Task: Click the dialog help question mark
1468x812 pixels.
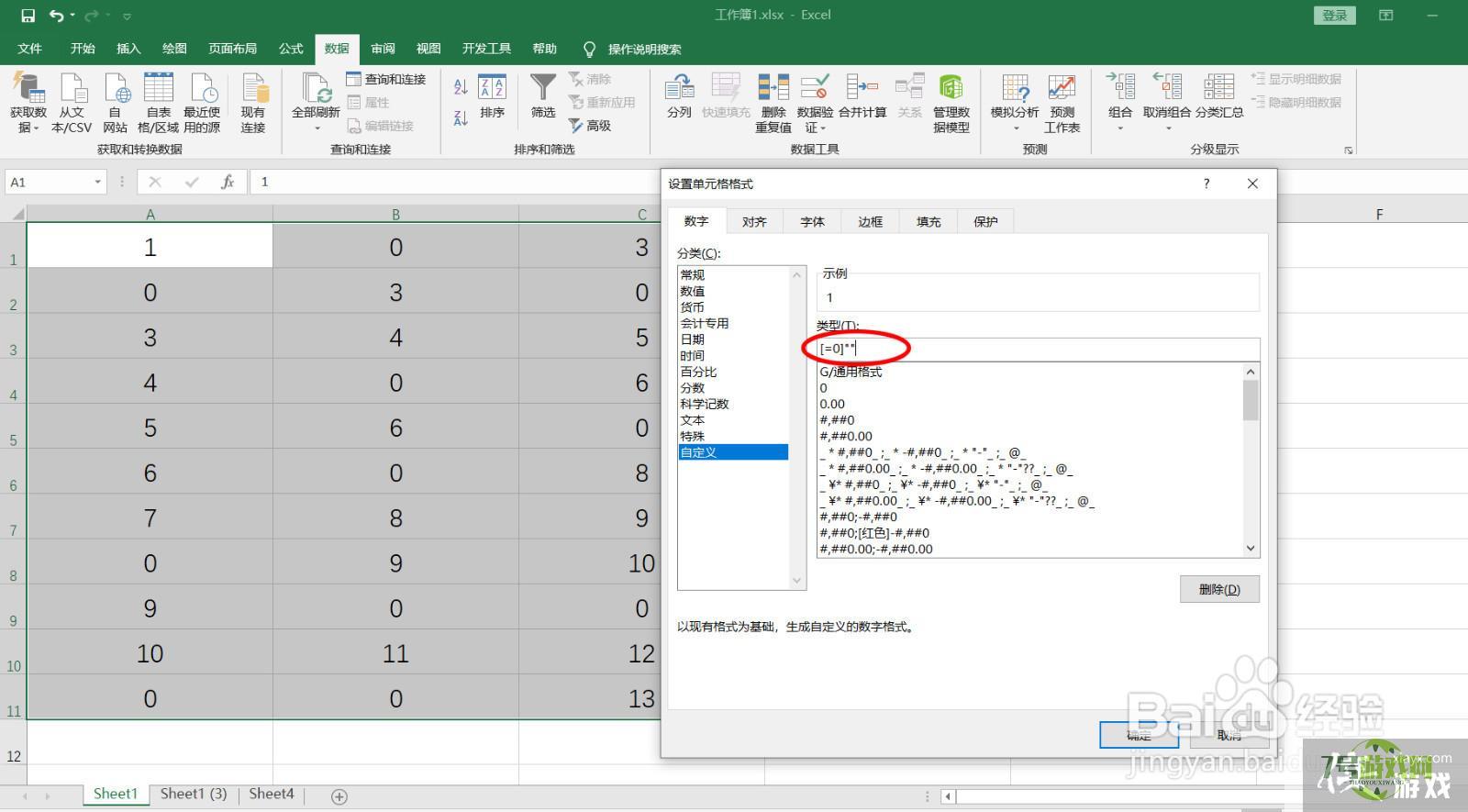Action: click(x=1207, y=184)
